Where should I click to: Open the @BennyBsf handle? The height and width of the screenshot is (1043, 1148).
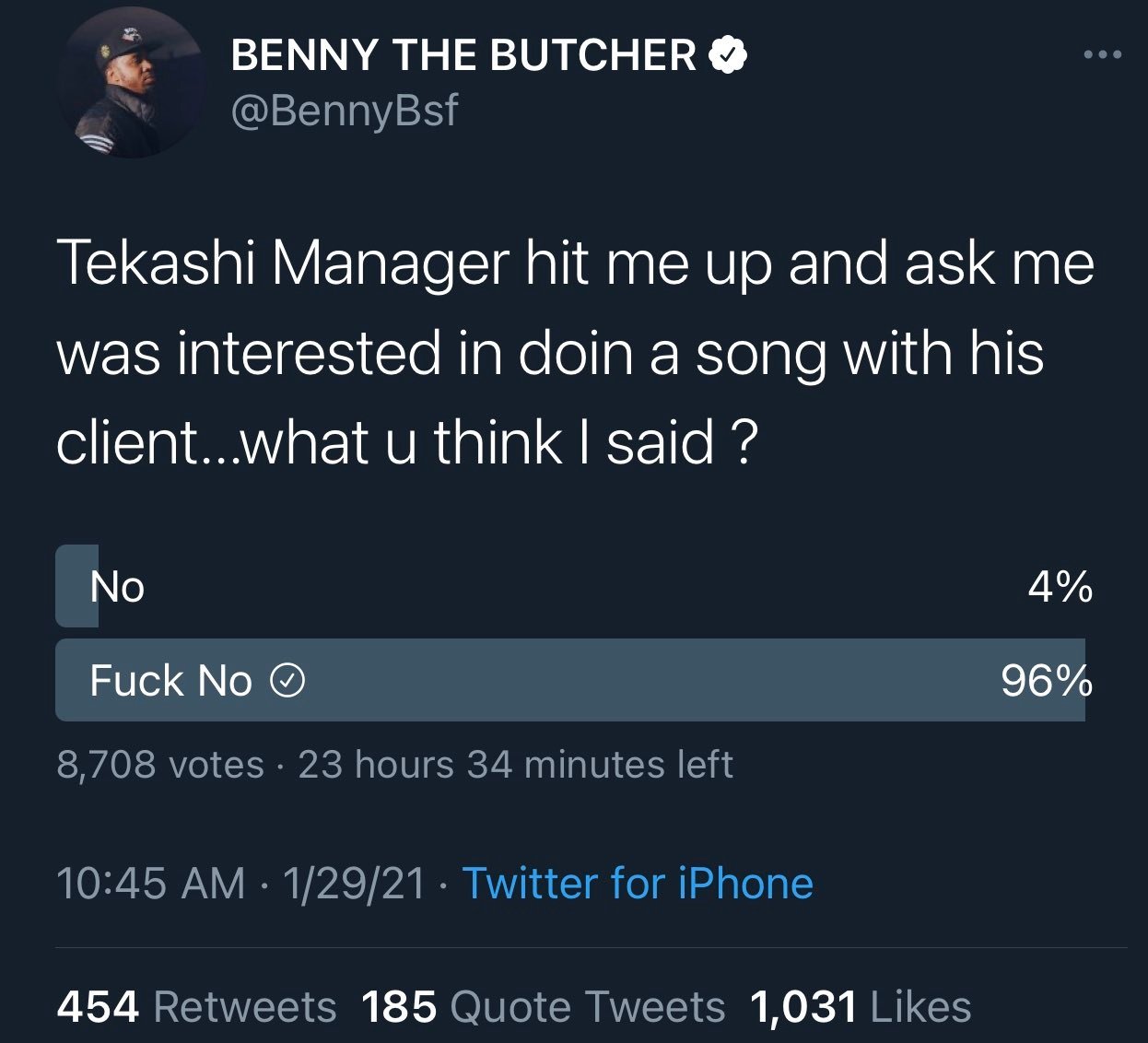tap(344, 111)
